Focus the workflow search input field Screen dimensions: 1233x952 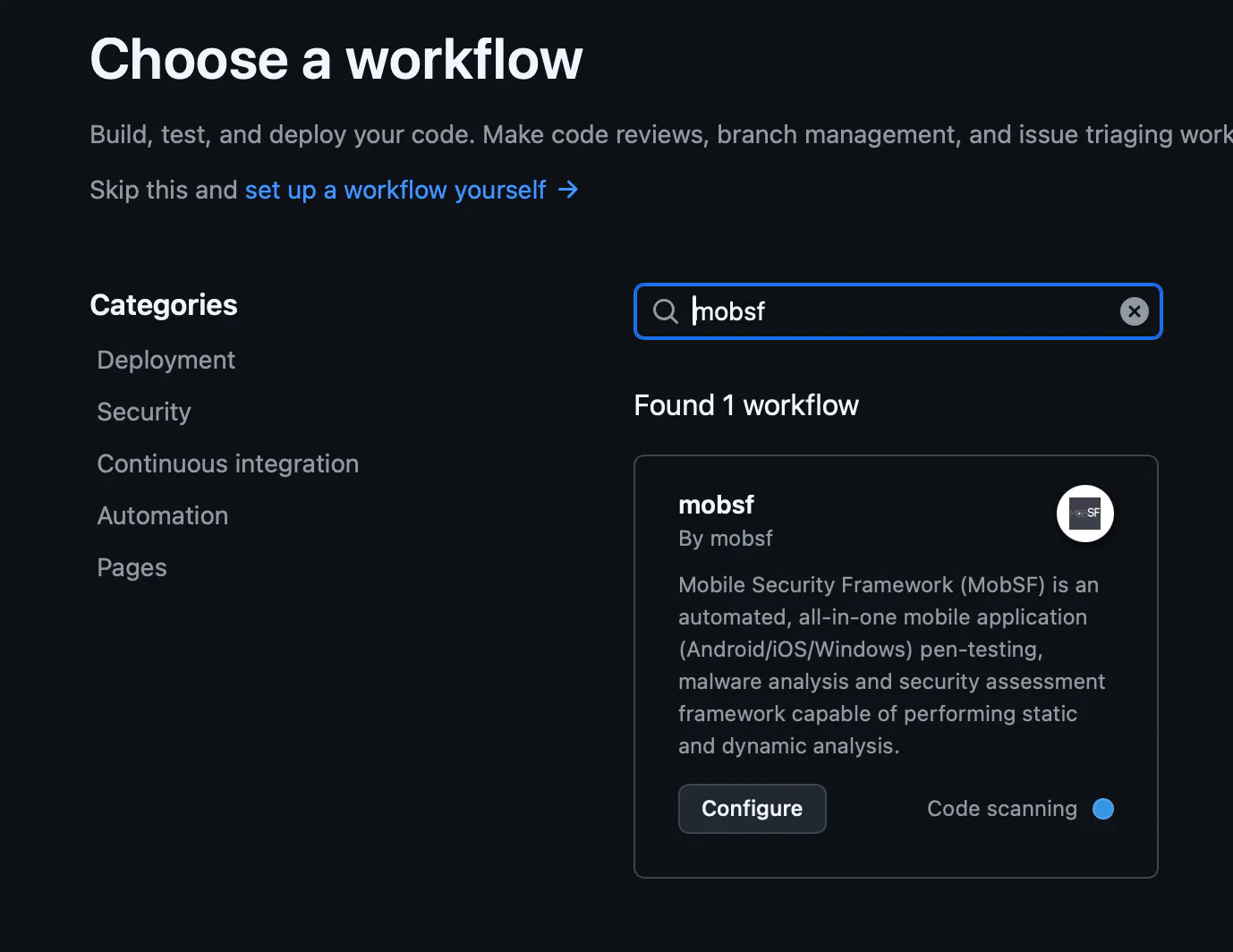coord(895,311)
